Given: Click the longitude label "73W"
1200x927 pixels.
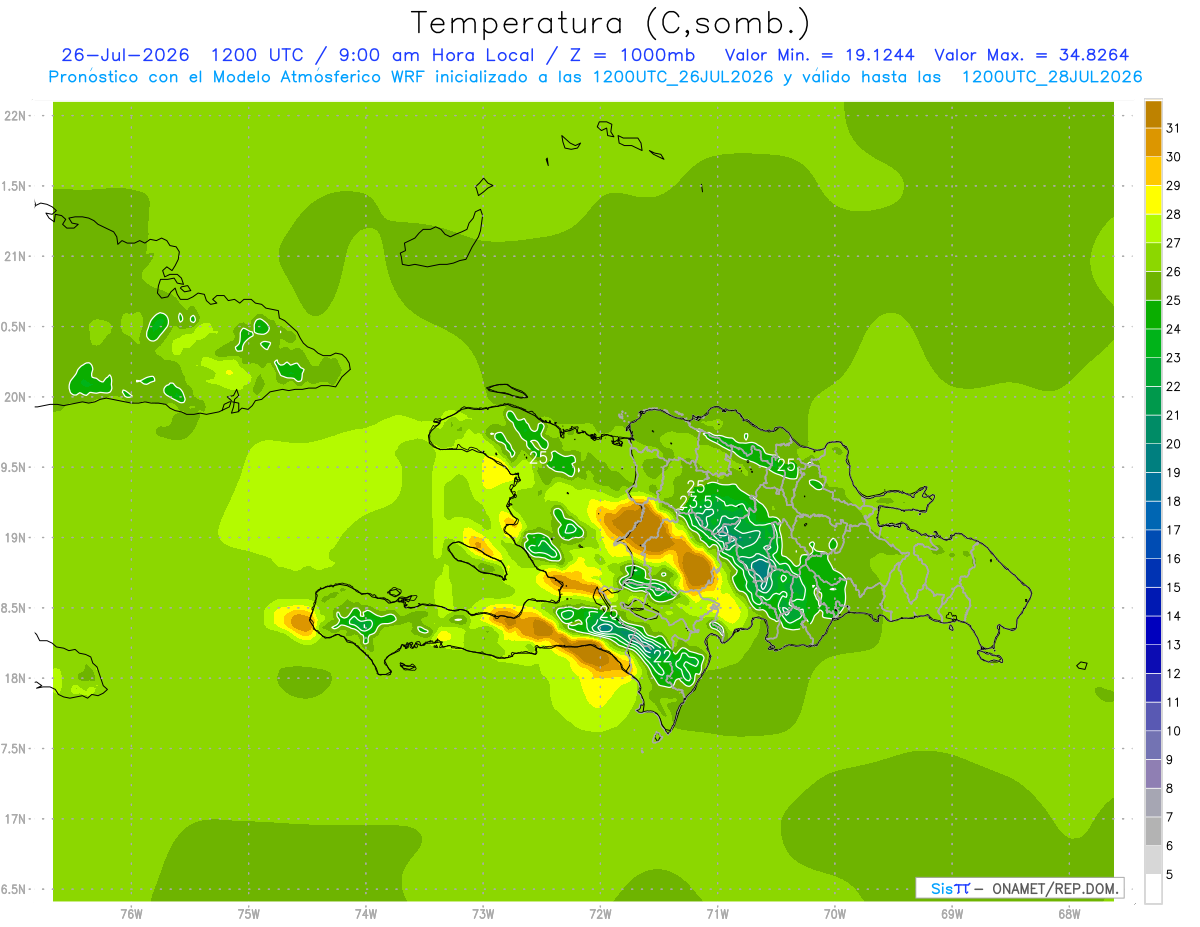Looking at the screenshot, I should click(482, 914).
